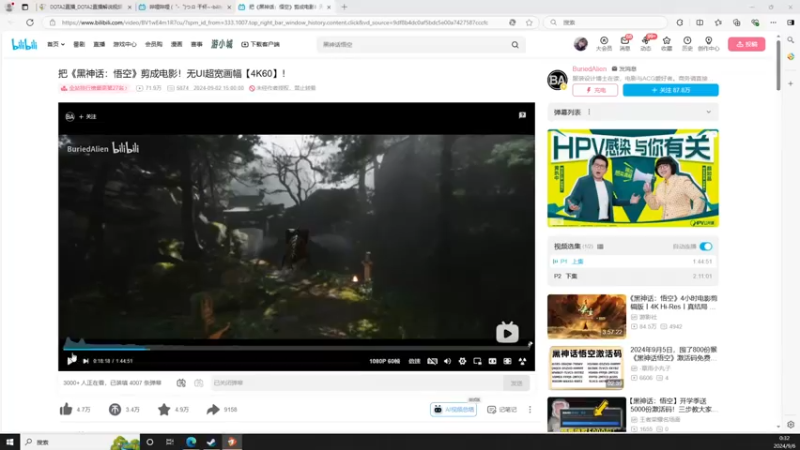Viewport: 800px width, 450px height.
Task: Open the 记笔记 notes tool
Action: 502,410
